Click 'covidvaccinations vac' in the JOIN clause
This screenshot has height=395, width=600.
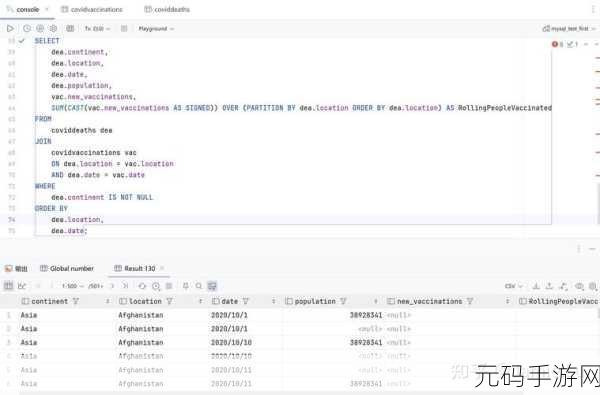point(94,153)
